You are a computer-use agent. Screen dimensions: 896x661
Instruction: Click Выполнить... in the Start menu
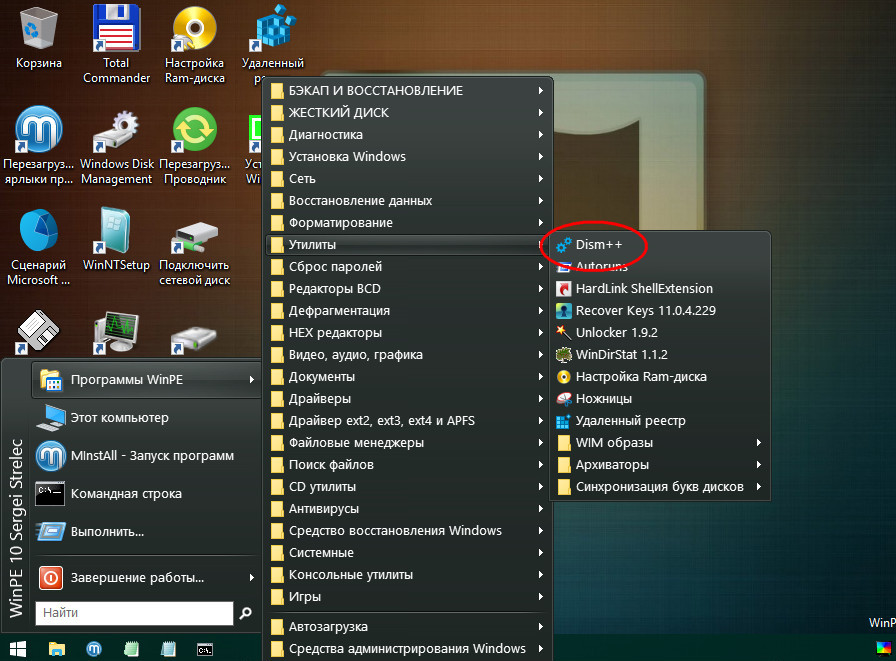pyautogui.click(x=107, y=531)
